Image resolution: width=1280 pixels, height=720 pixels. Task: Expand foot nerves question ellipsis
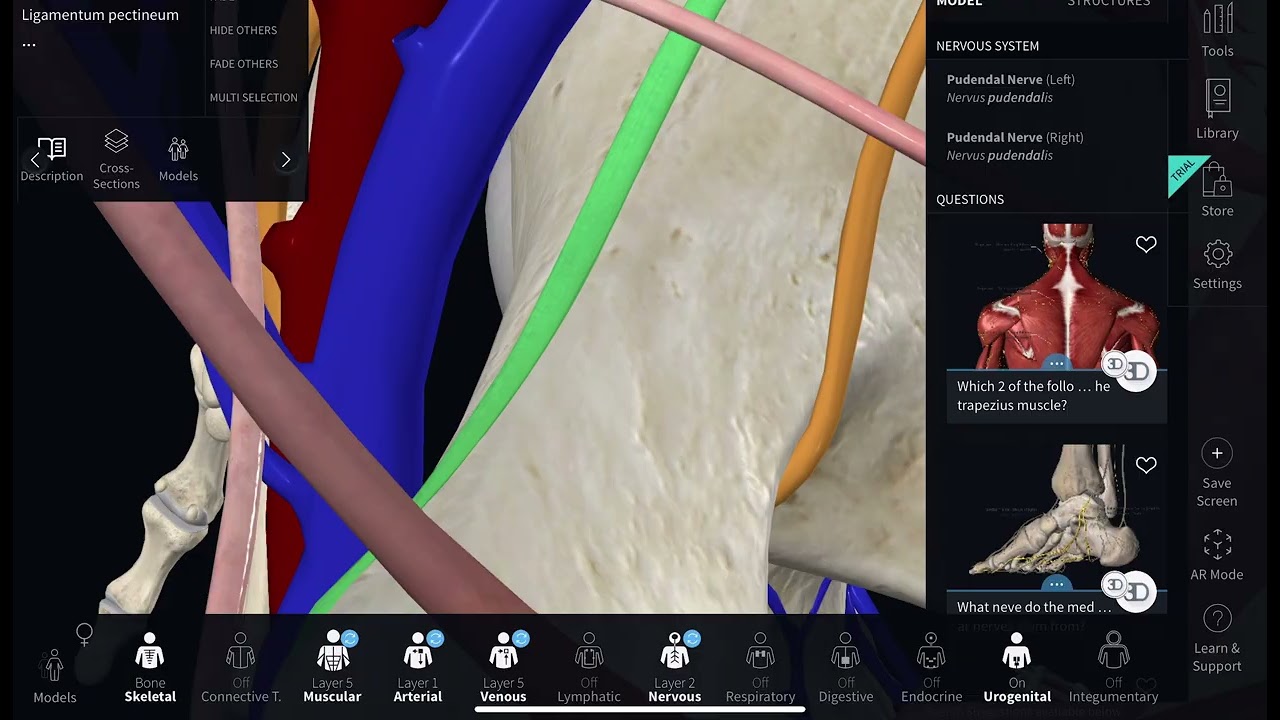[x=1056, y=585]
